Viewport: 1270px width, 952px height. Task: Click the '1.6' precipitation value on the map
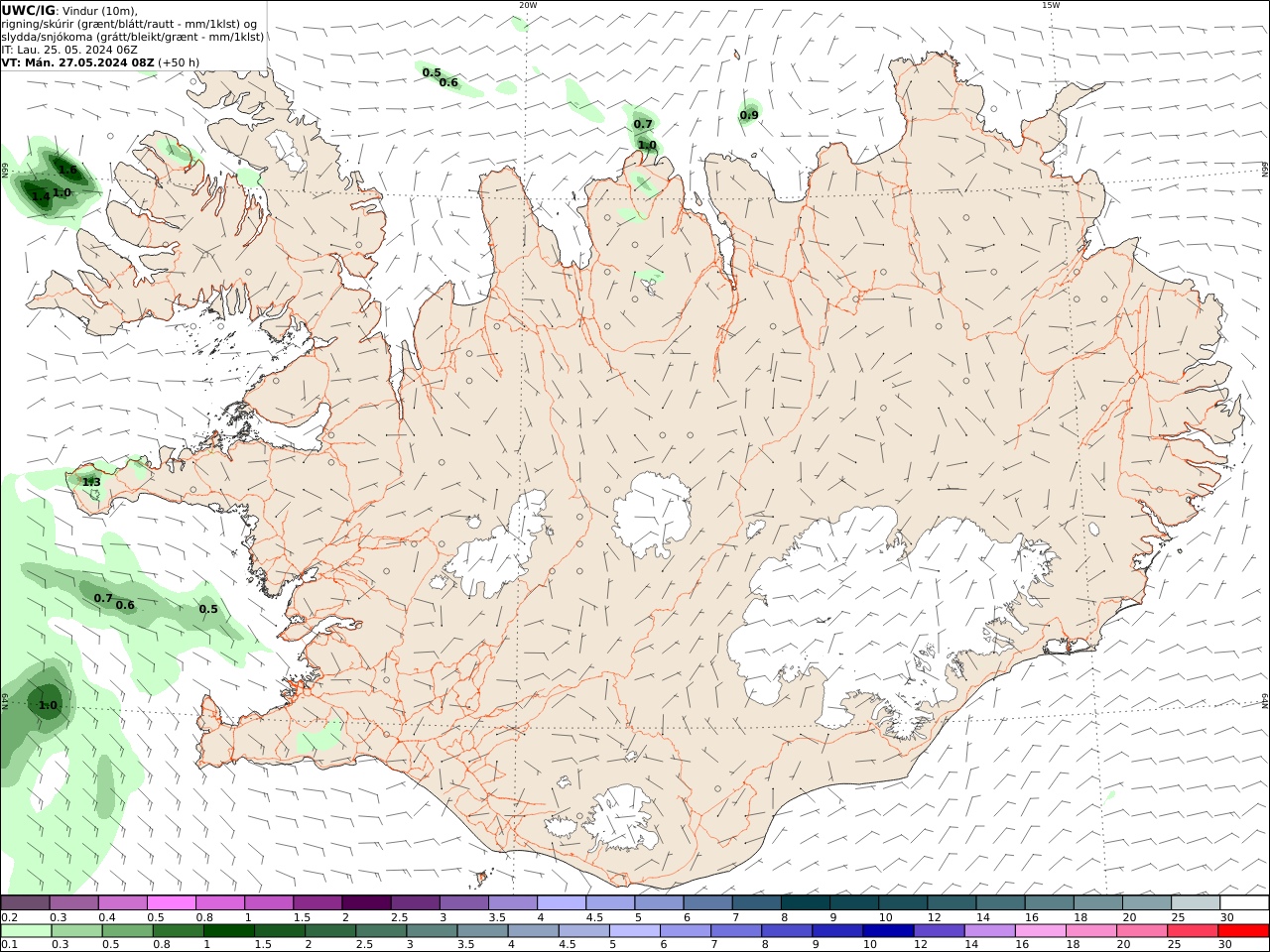pyautogui.click(x=67, y=171)
